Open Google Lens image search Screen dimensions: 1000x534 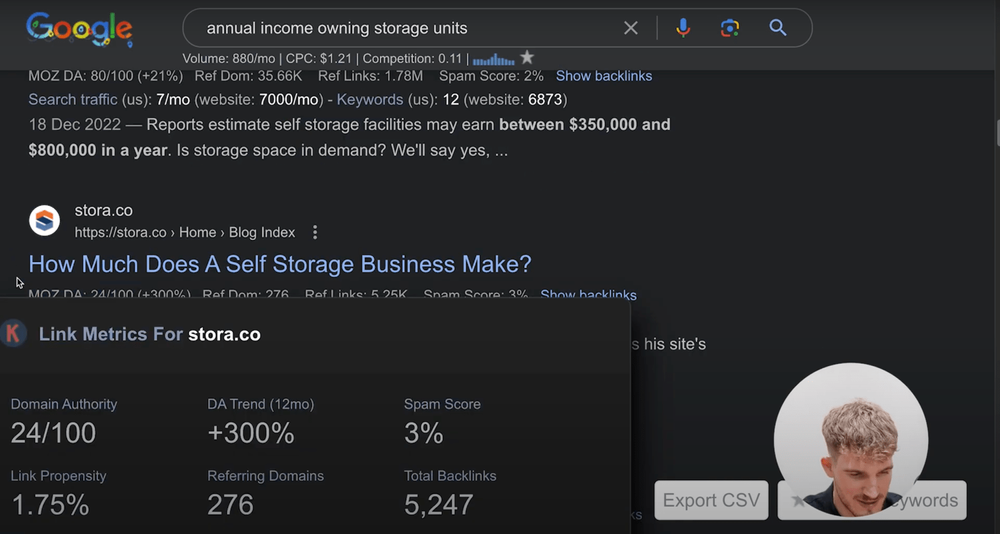pos(730,28)
